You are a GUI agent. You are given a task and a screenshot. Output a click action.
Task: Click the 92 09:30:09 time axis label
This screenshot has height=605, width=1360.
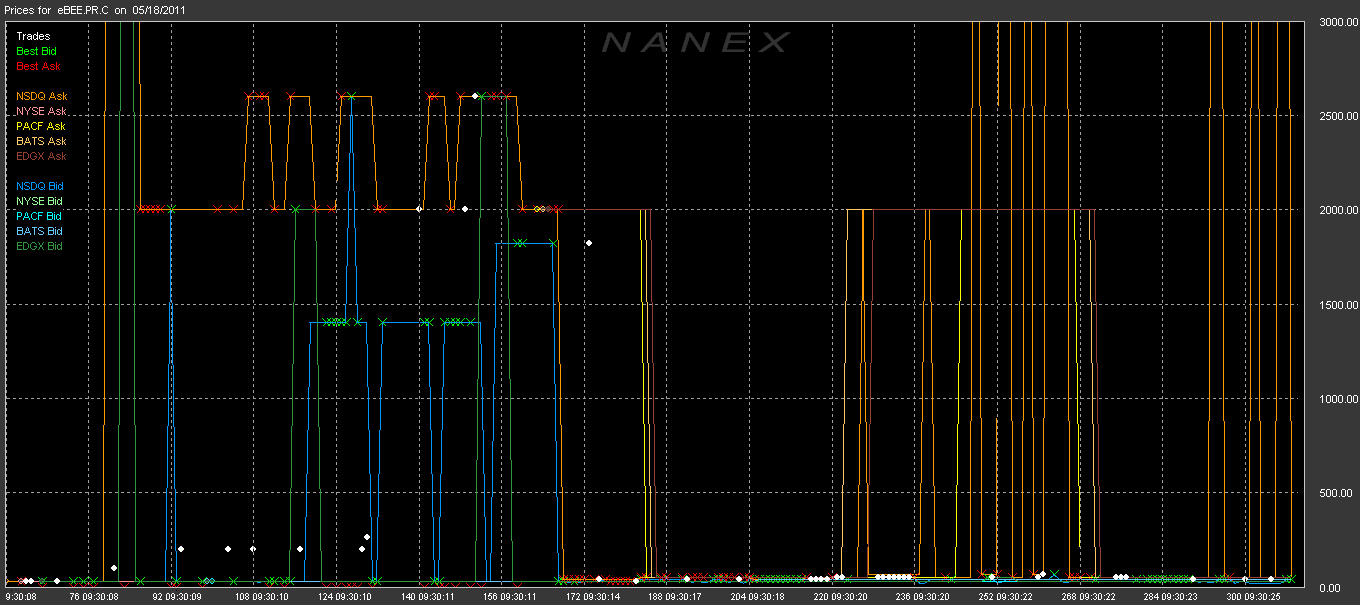click(x=178, y=596)
